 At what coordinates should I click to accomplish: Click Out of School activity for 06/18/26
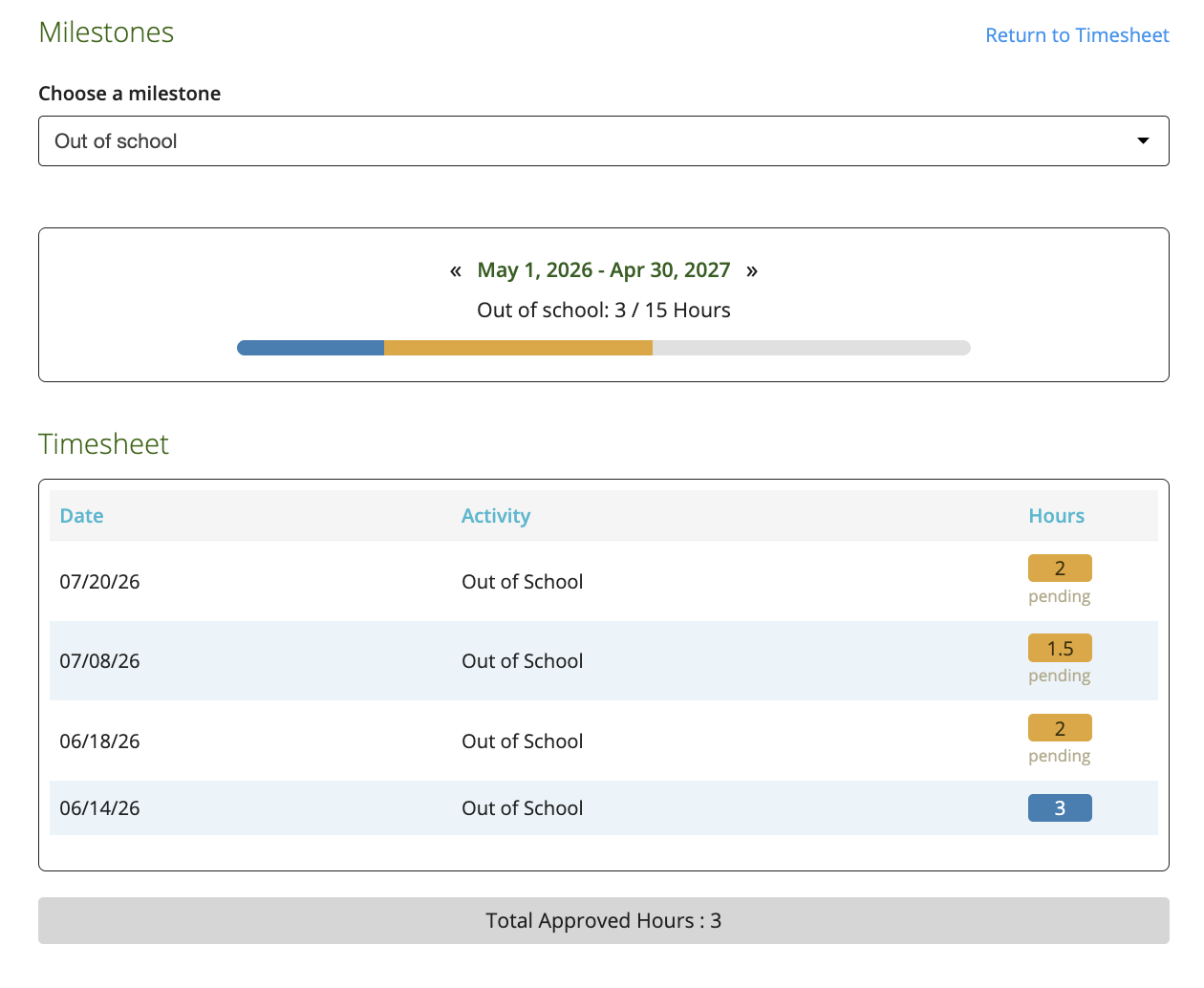522,741
